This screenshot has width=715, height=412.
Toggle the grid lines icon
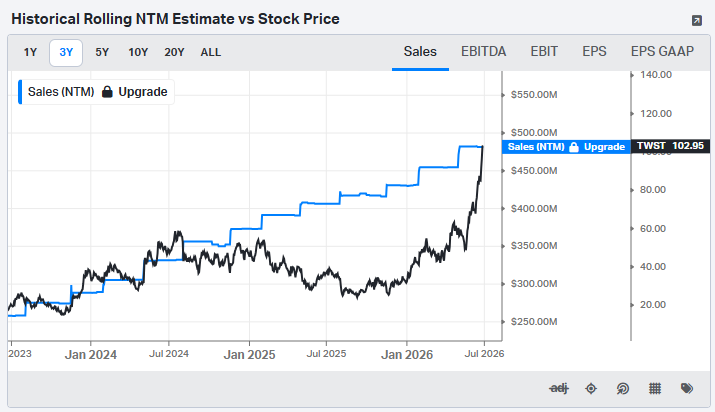(x=655, y=388)
